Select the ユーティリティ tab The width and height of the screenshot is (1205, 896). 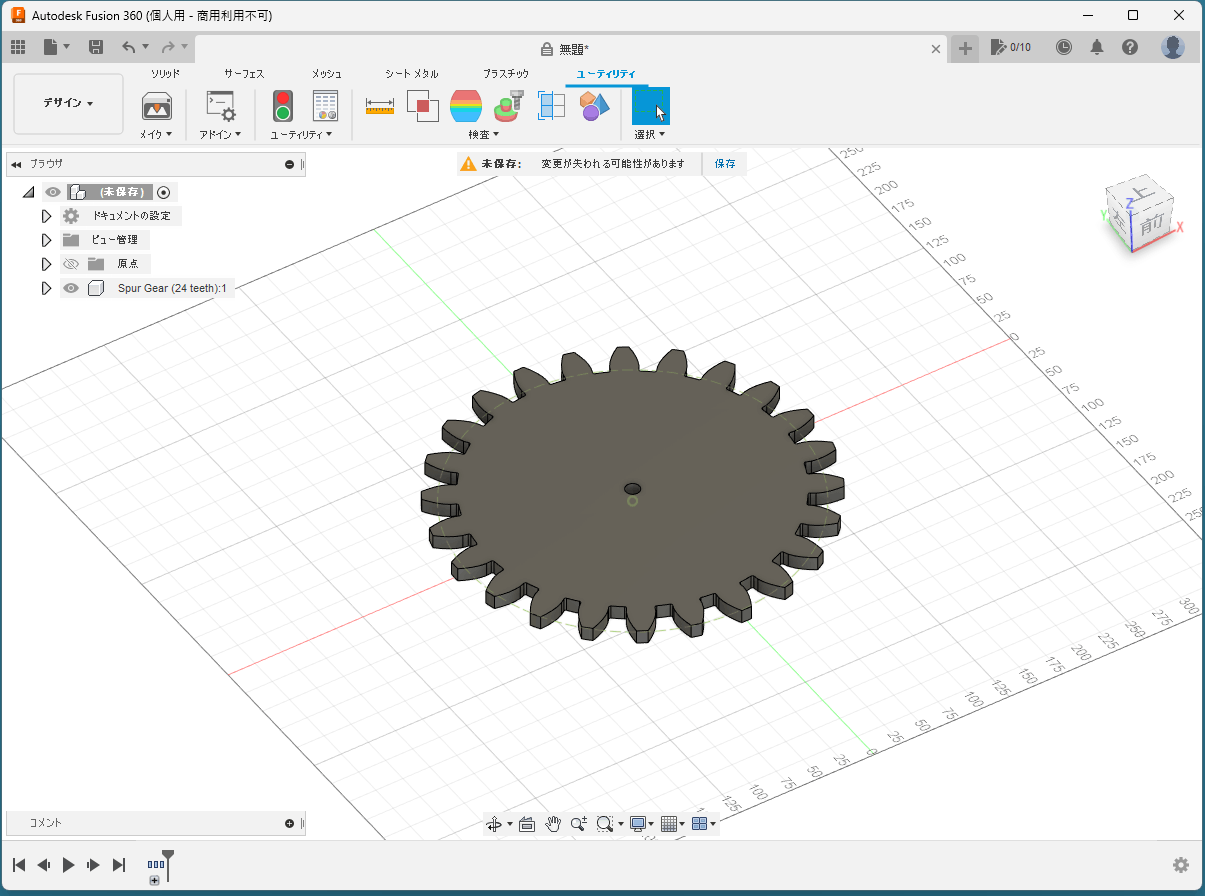607,74
